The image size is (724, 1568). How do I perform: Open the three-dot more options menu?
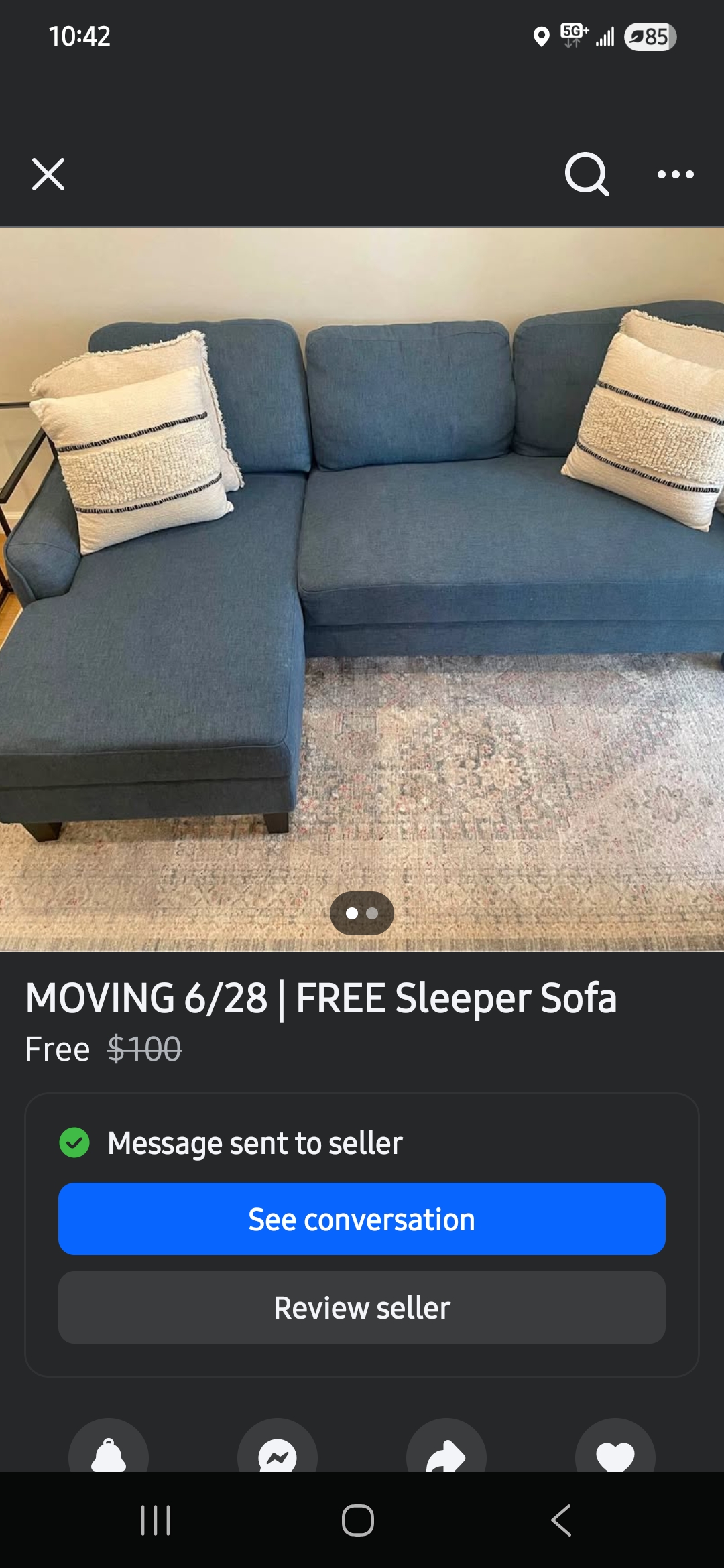pos(675,174)
